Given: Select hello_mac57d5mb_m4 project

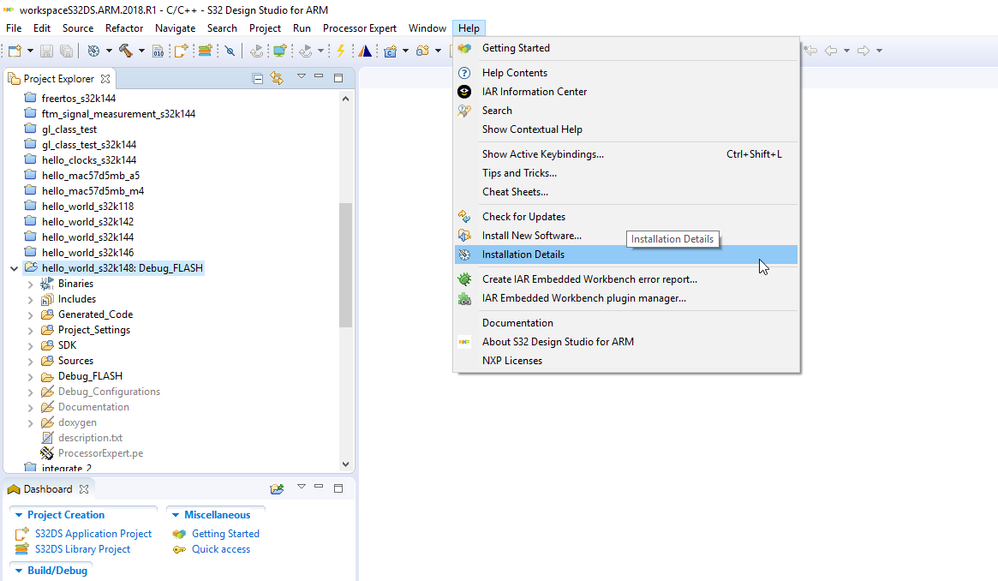Looking at the screenshot, I should click(x=92, y=191).
